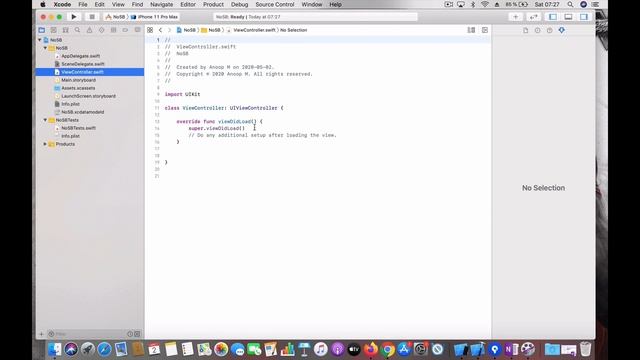Select AppDelegate.swift in navigator
This screenshot has width=640, height=360.
coord(80,56)
